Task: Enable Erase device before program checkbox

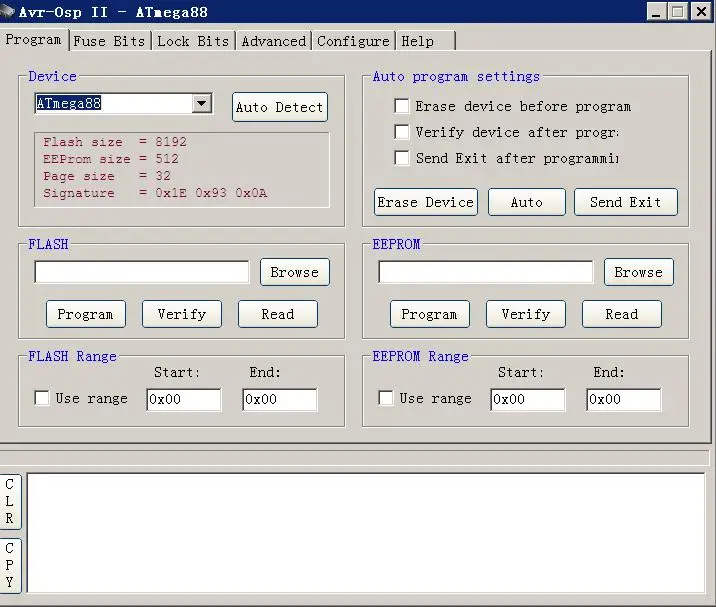Action: click(402, 106)
